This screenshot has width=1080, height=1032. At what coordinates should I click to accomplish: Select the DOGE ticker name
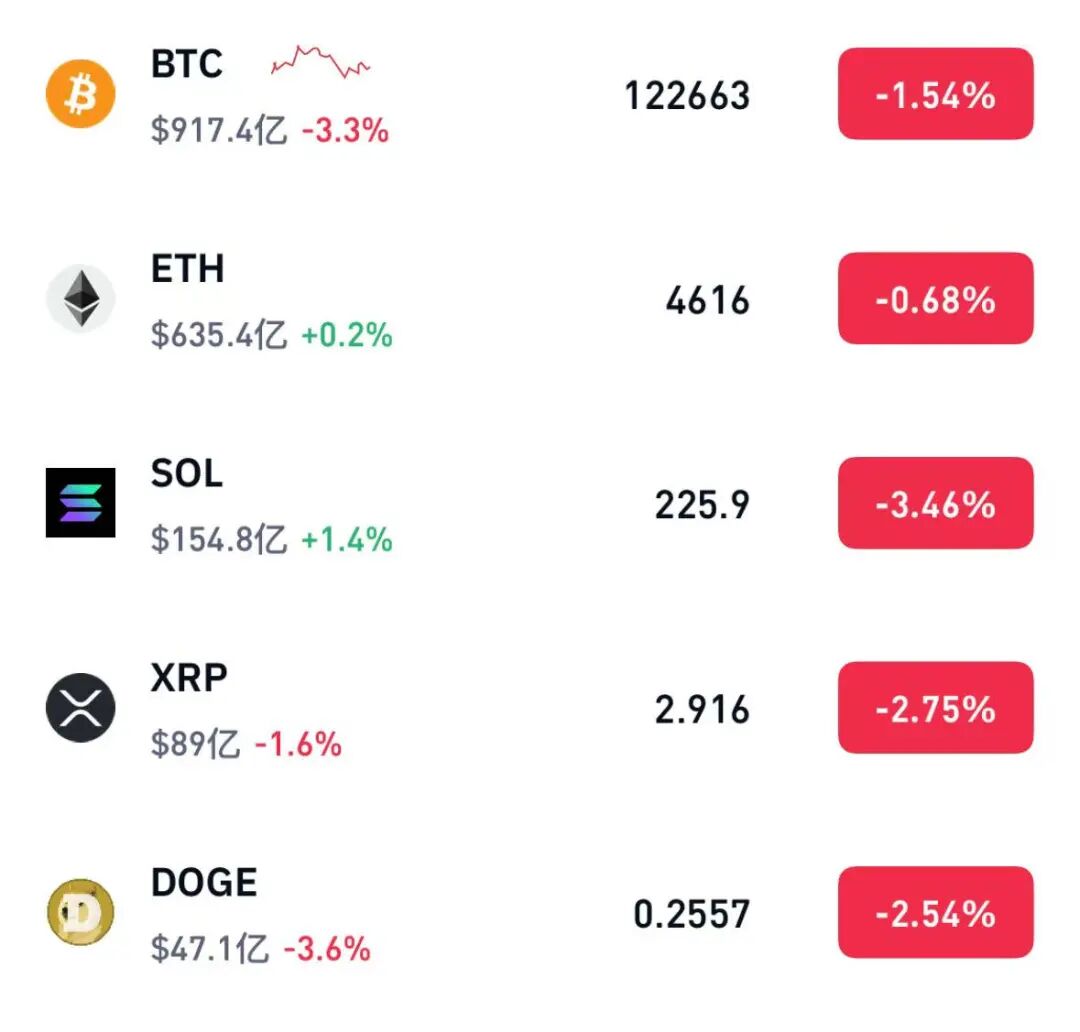coord(204,883)
